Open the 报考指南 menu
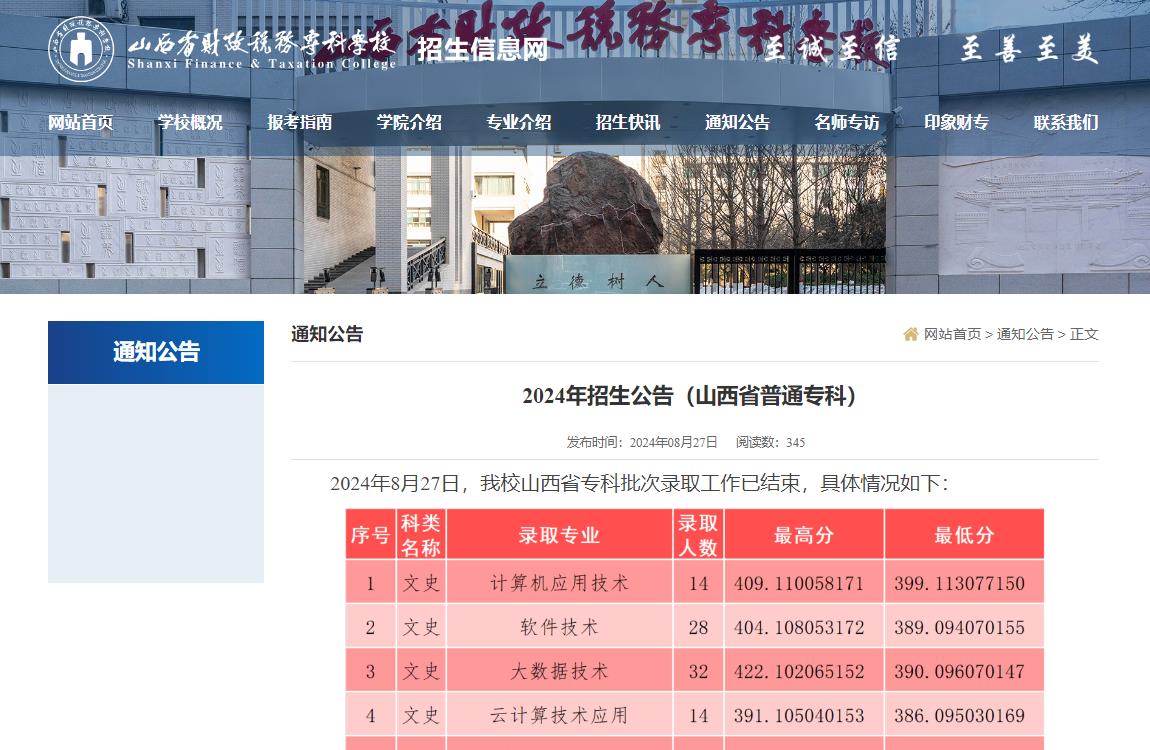 coord(300,122)
